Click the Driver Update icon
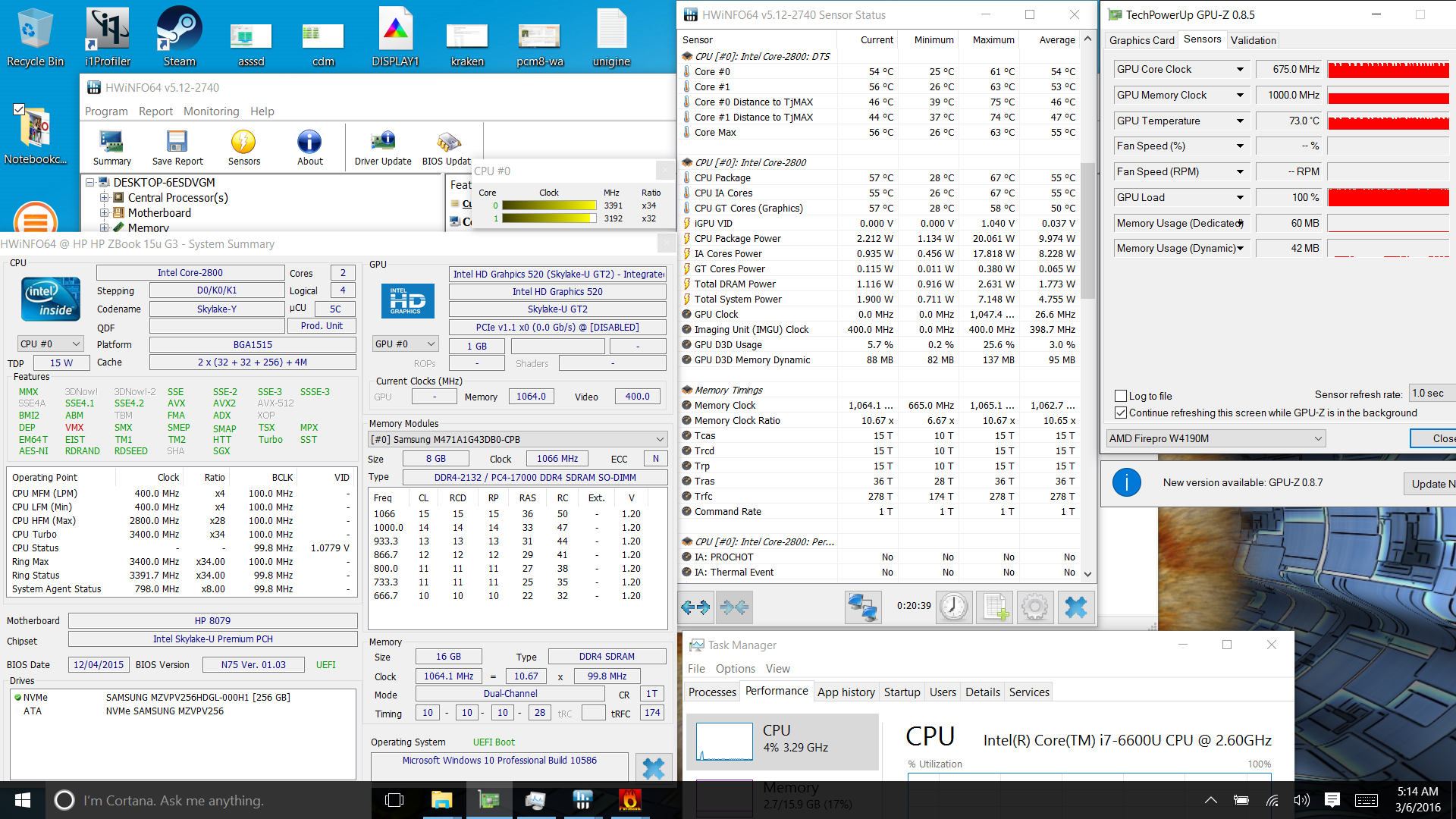This screenshot has height=819, width=1456. 383,147
